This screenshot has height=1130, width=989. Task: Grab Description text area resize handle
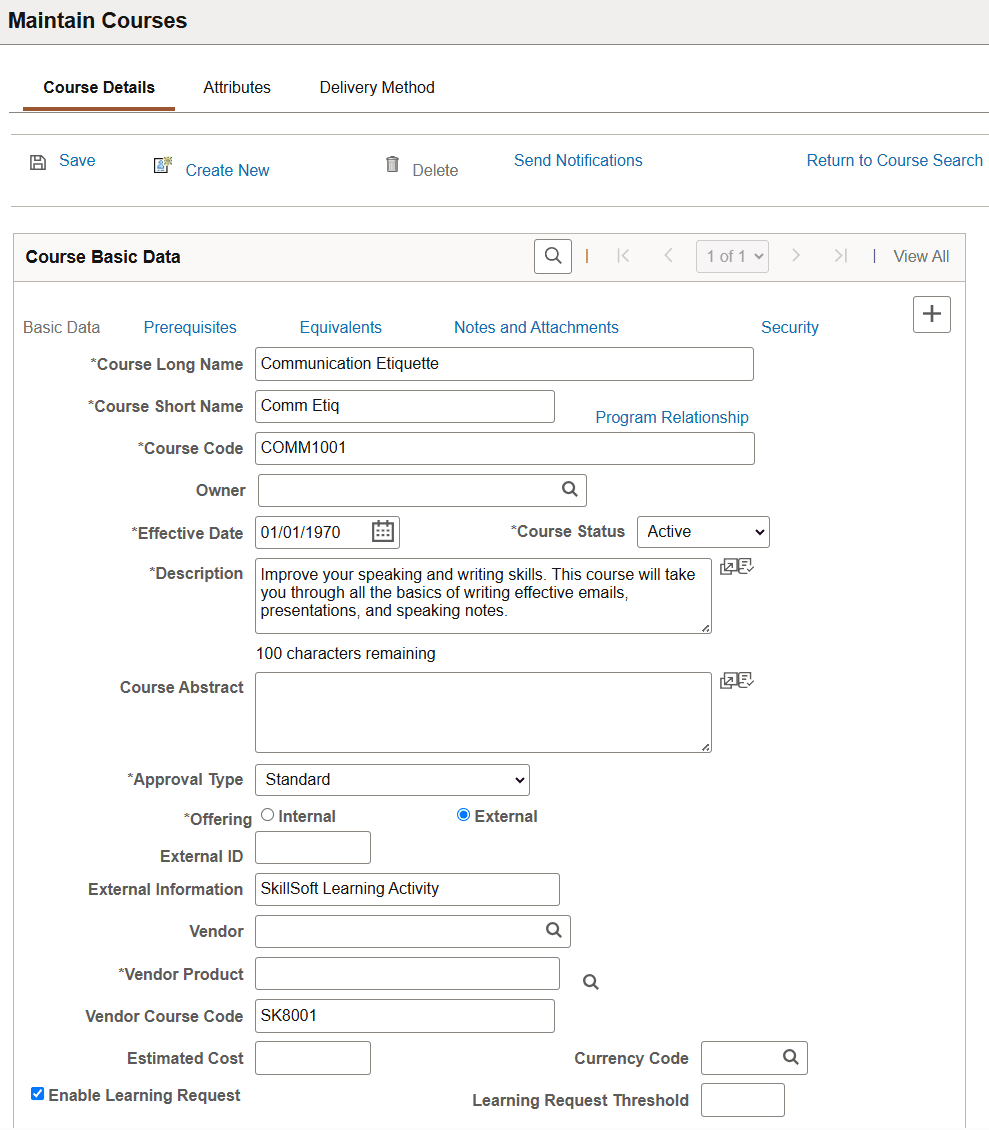(x=706, y=628)
